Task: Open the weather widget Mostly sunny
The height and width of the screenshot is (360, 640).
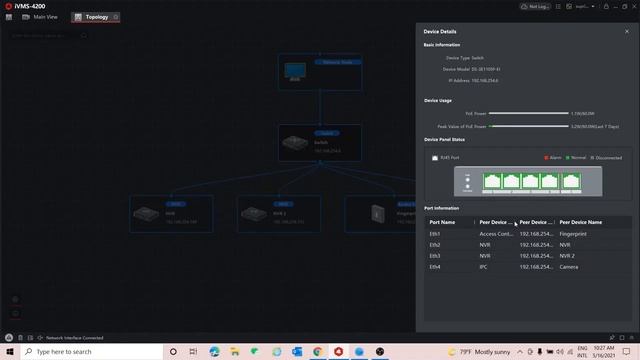Action: click(479, 351)
